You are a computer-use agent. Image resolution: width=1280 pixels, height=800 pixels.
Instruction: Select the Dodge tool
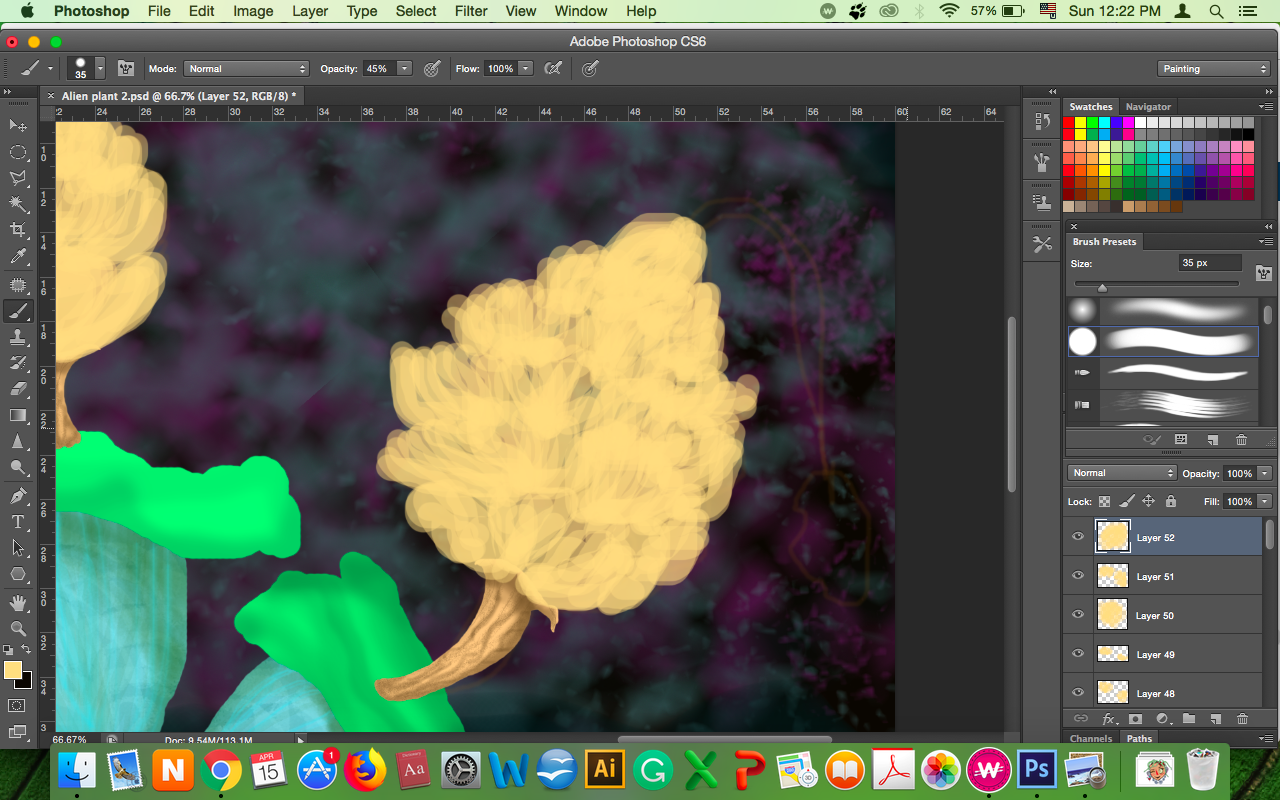click(18, 467)
